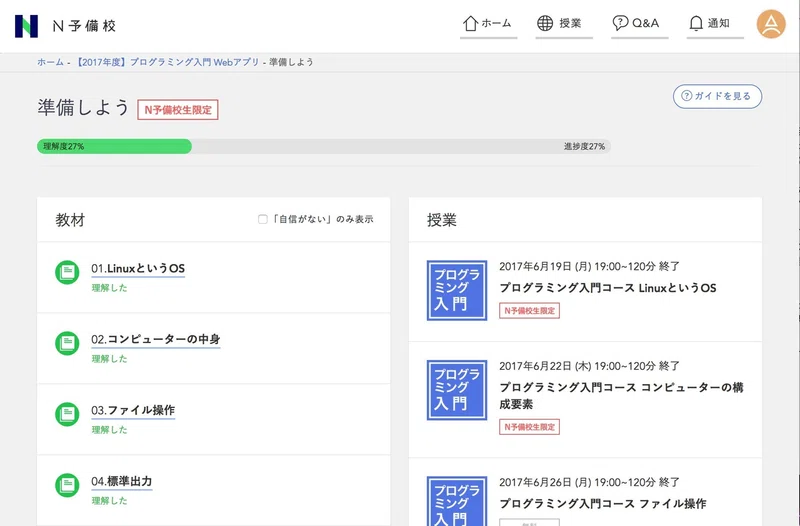This screenshot has height=526, width=800.
Task: Click 理解した status under 03.ファイル操作
Action: tap(109, 430)
